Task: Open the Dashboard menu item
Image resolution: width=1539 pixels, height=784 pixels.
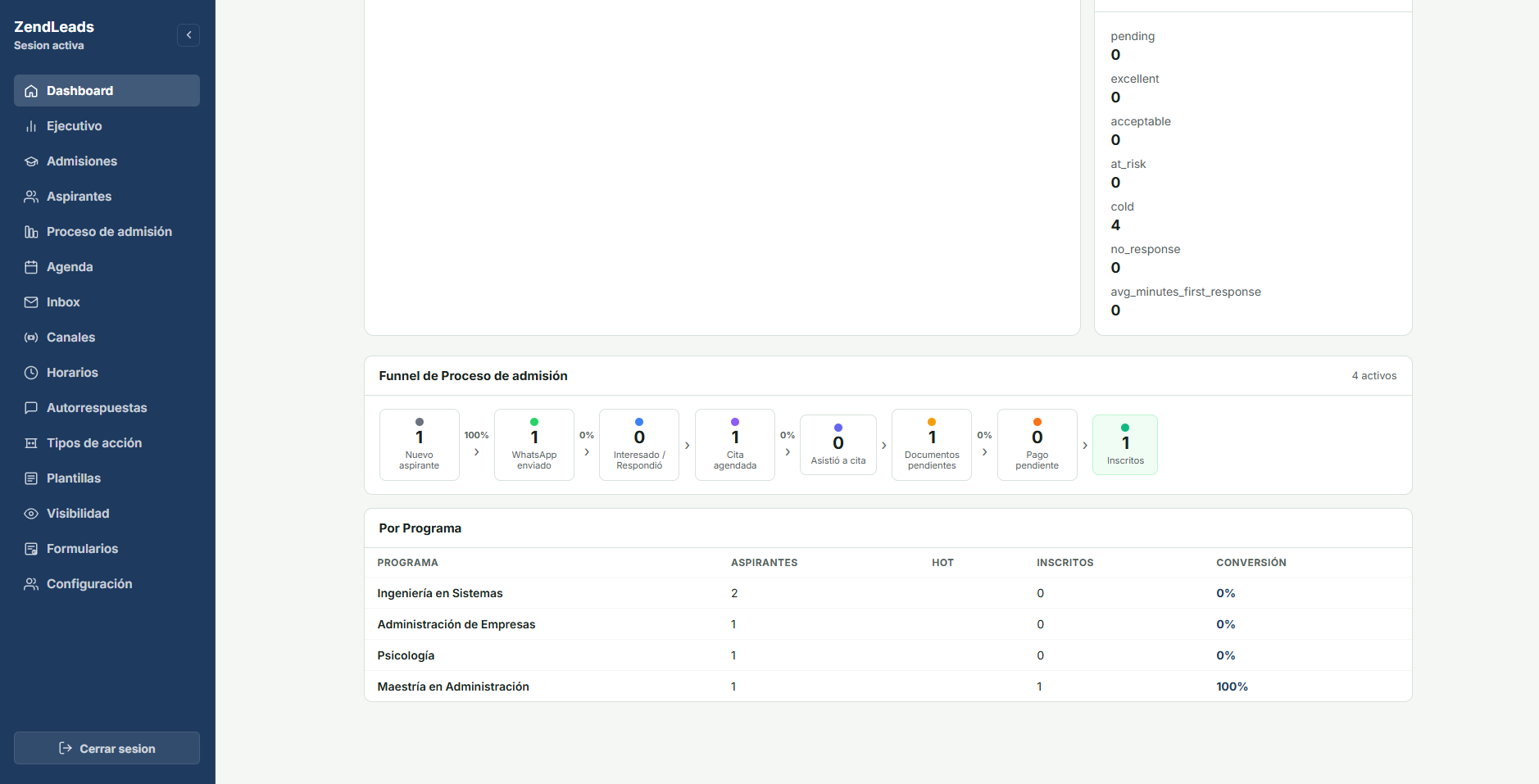Action: [x=107, y=91]
